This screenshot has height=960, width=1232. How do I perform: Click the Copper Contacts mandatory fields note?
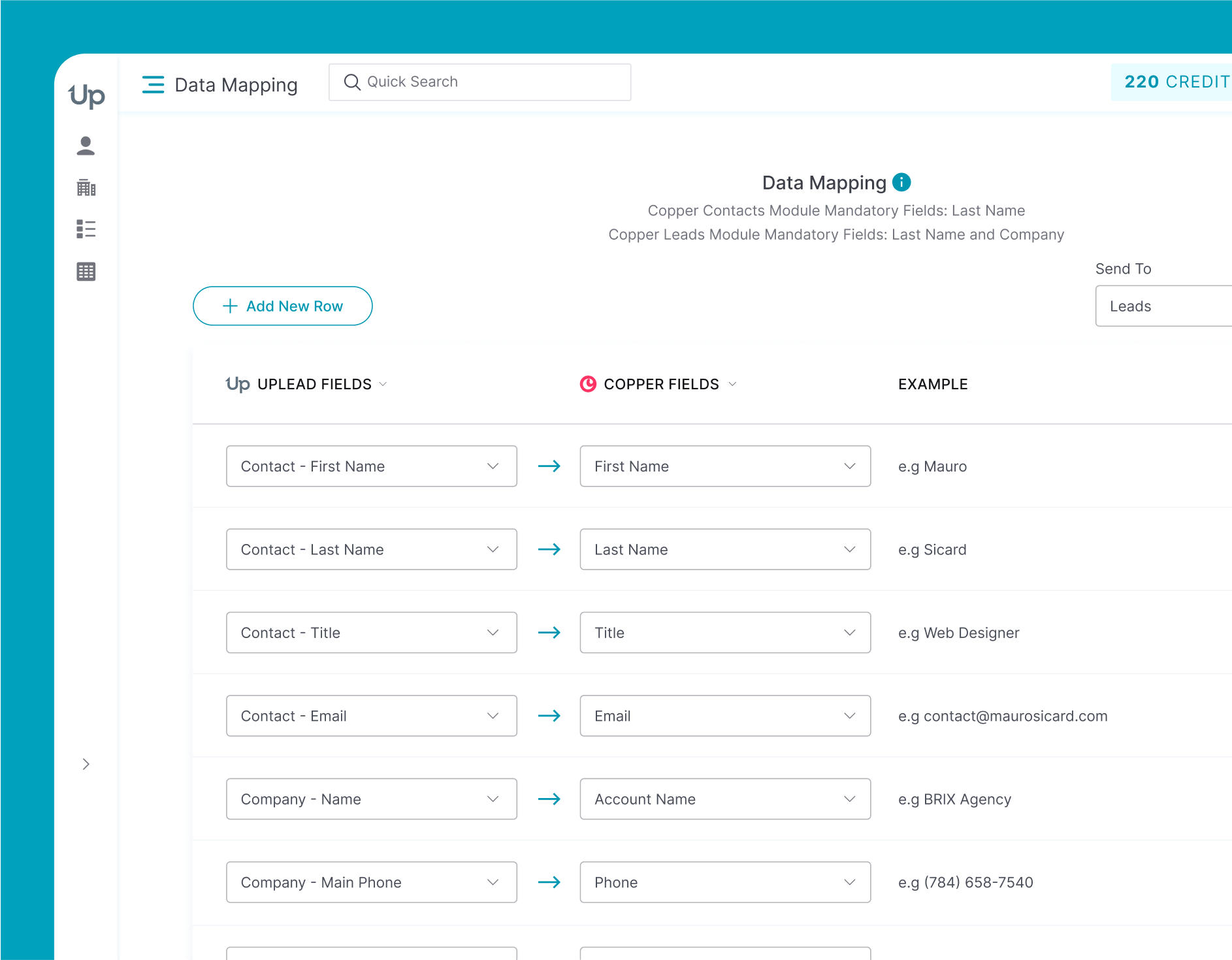click(836, 210)
